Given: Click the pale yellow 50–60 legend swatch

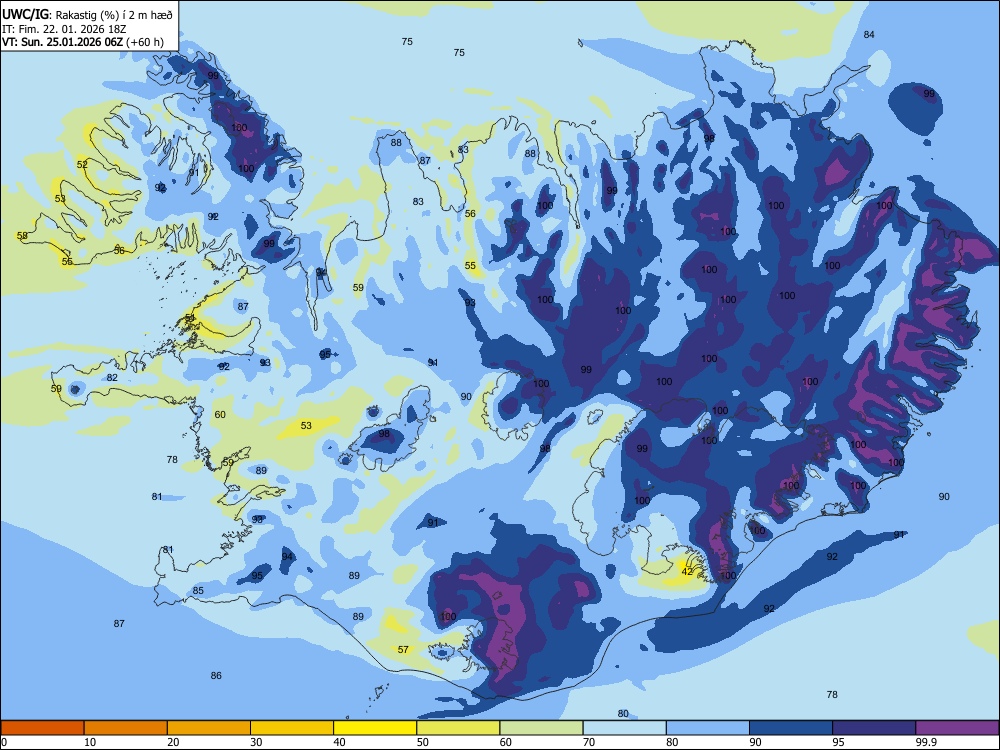Looking at the screenshot, I should (x=458, y=728).
